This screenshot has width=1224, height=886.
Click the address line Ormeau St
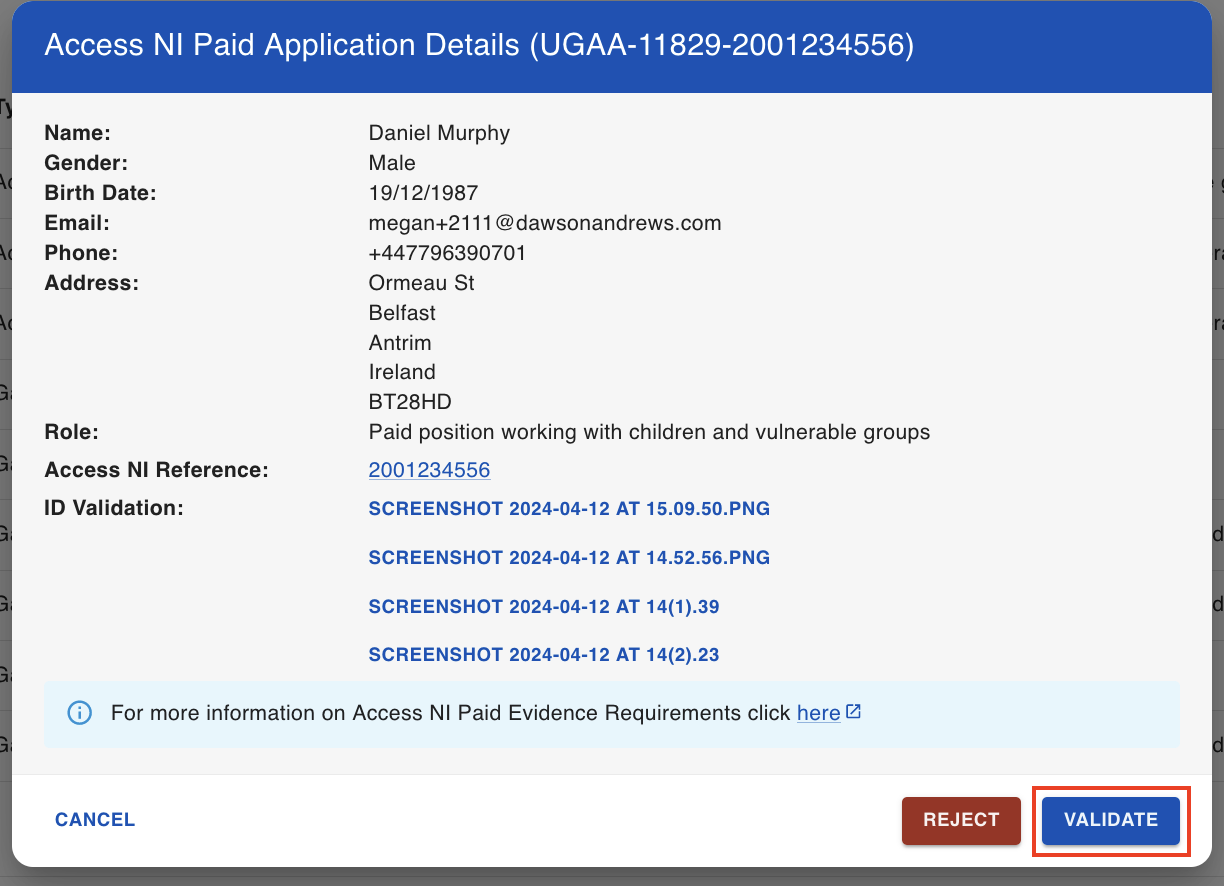click(422, 283)
